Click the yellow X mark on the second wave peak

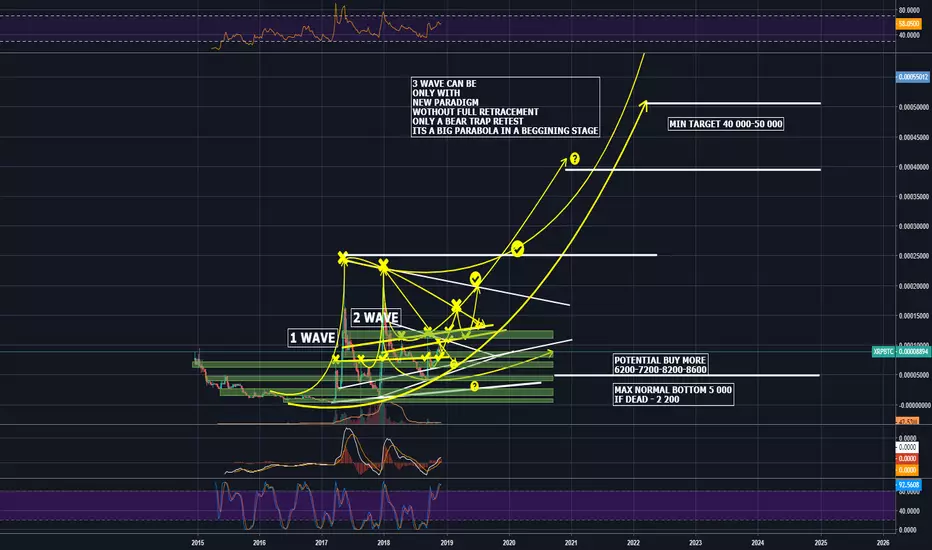383,265
